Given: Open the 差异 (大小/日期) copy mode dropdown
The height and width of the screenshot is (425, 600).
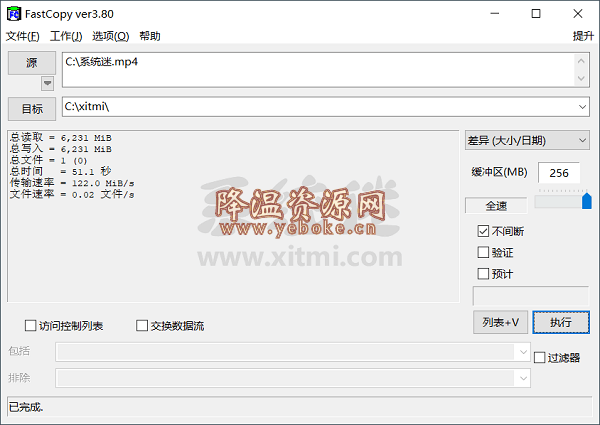Looking at the screenshot, I should [527, 140].
